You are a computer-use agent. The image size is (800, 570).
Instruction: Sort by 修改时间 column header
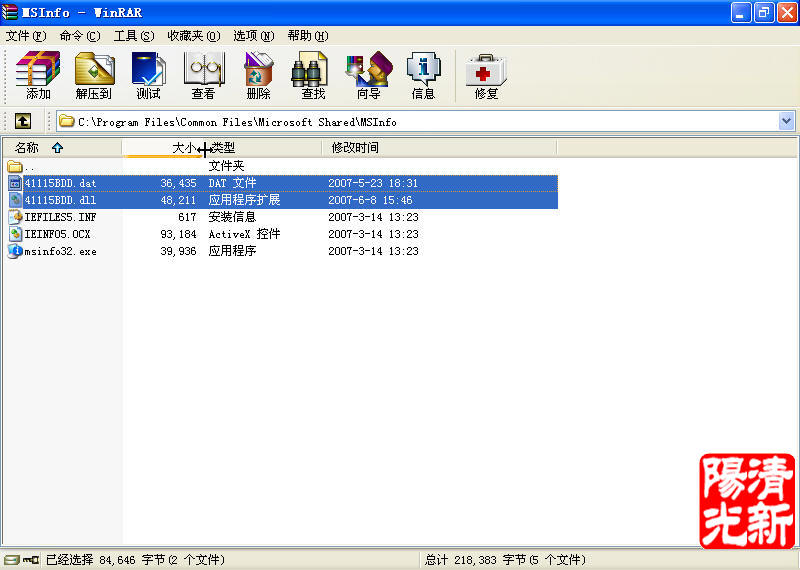[439, 148]
